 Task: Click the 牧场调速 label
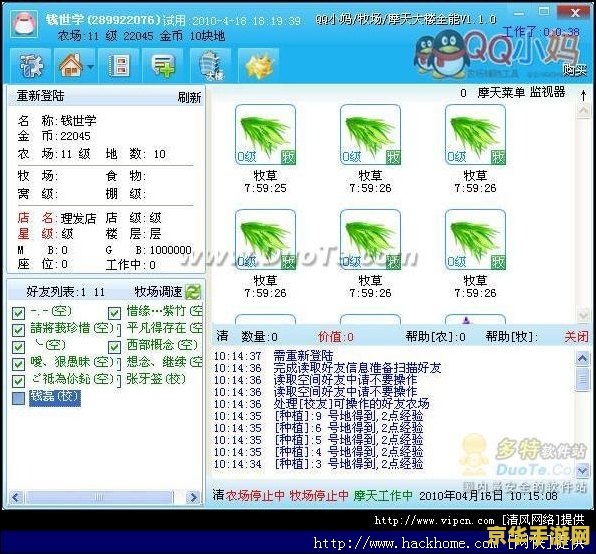(x=159, y=291)
